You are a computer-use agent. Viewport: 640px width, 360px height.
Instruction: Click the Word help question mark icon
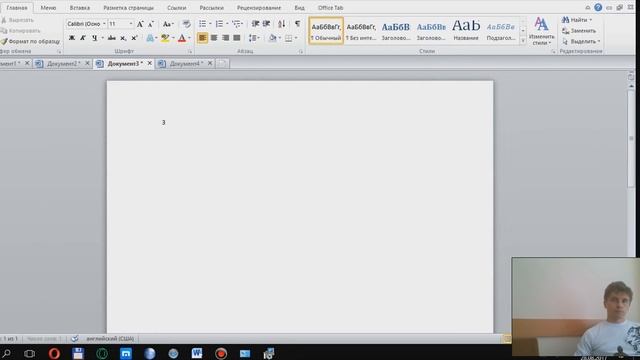click(598, 7)
